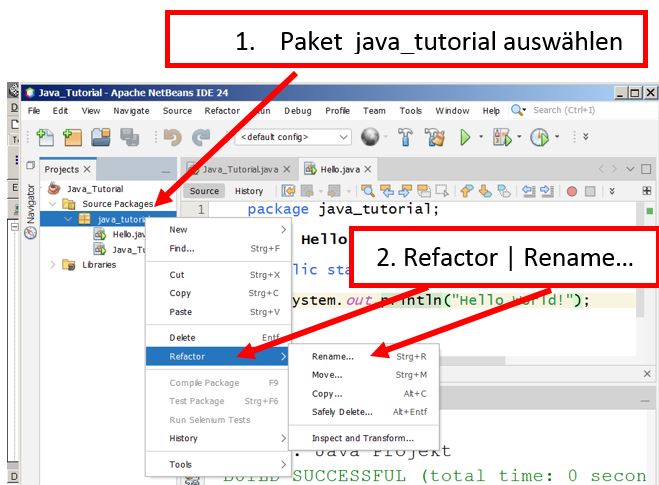Click the Shift Line Left icon

[x=528, y=191]
